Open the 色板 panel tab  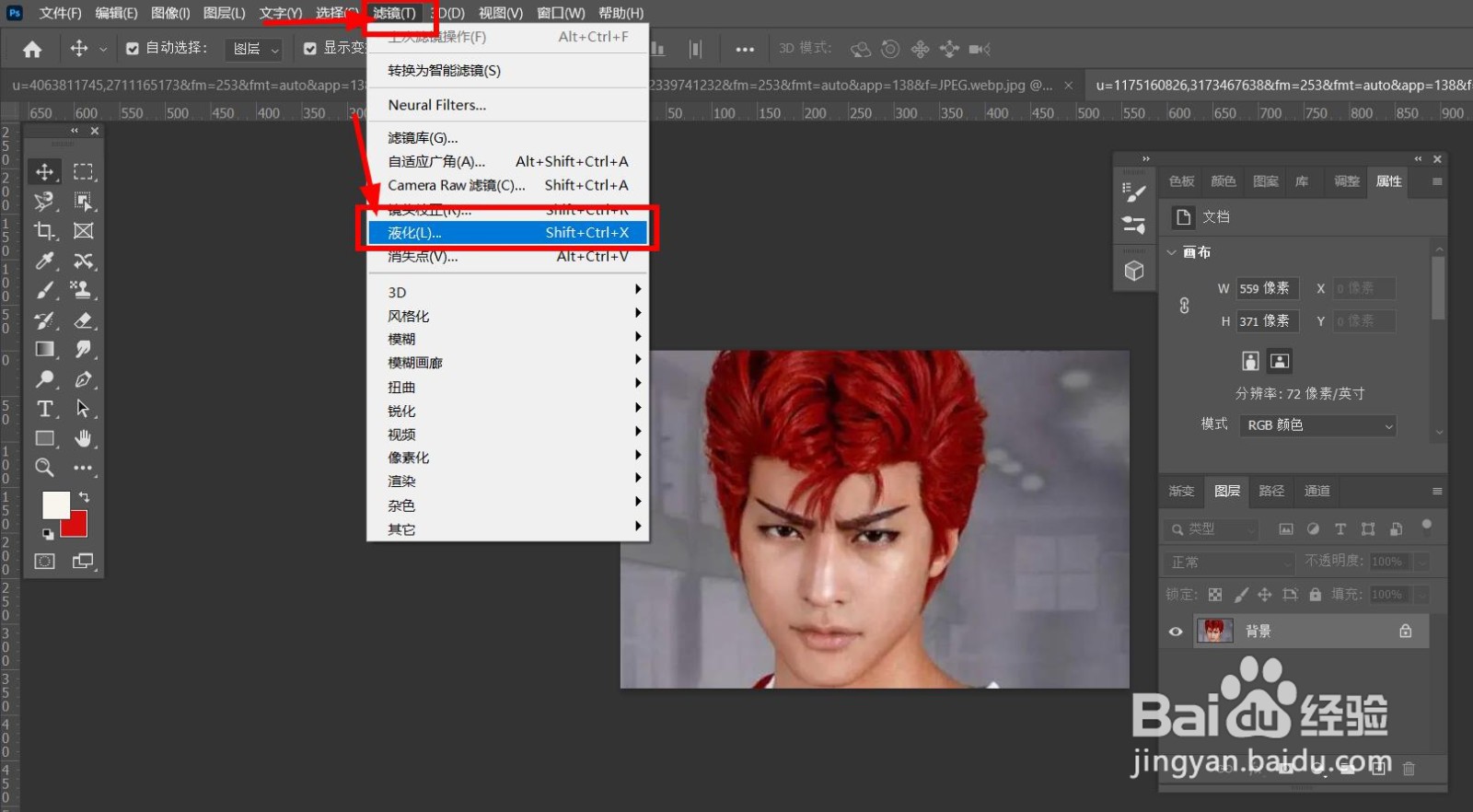pyautogui.click(x=1181, y=181)
